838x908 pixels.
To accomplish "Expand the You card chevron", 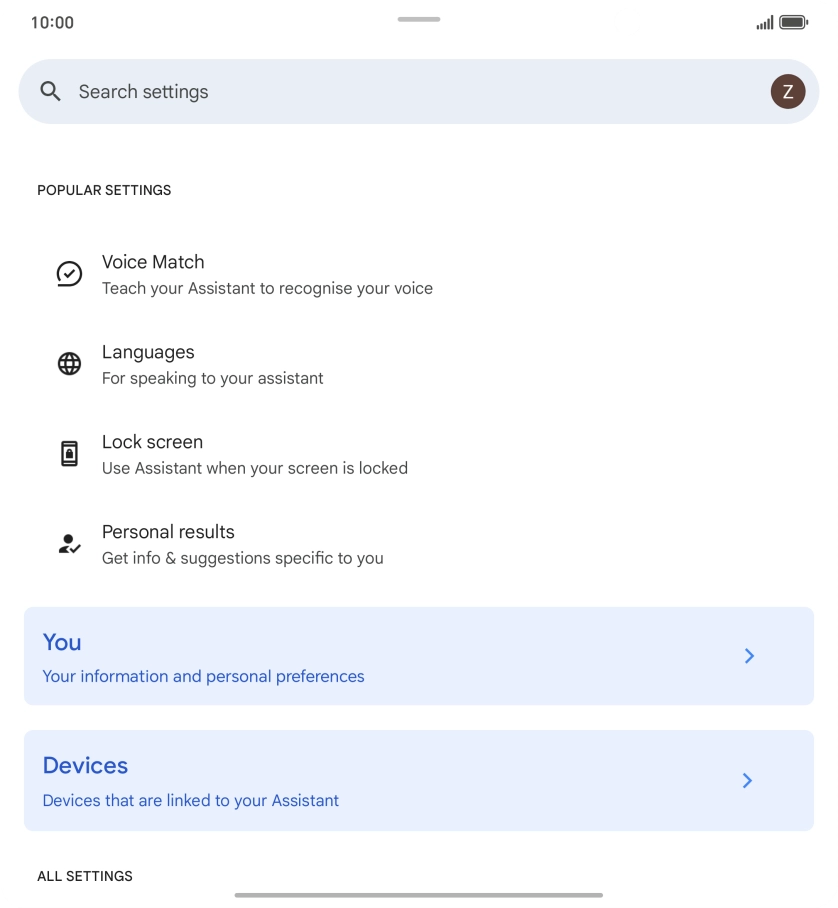I will click(x=749, y=656).
